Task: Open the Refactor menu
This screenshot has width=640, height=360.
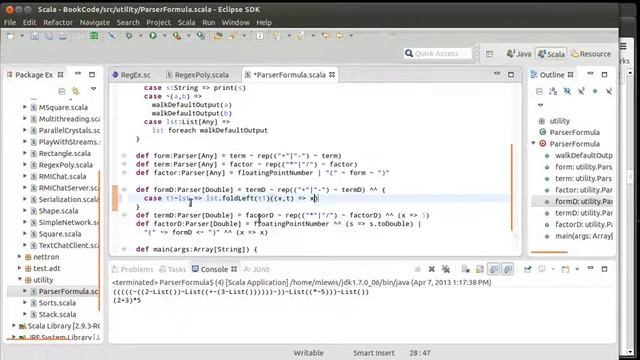Action: [x=58, y=22]
